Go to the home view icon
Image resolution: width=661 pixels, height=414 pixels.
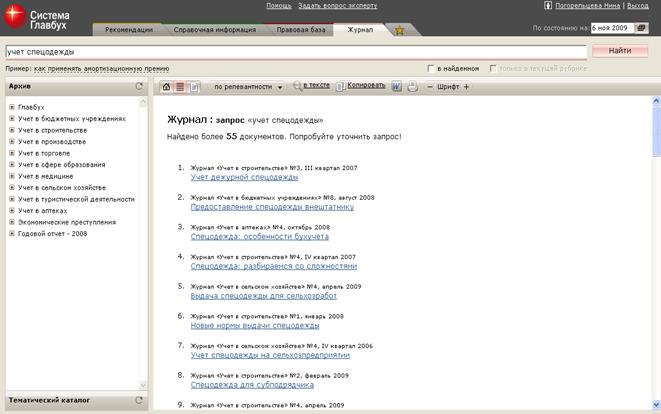tap(167, 87)
